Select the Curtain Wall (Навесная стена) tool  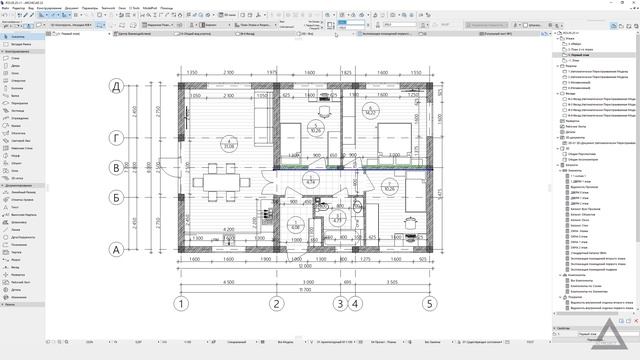pos(22,148)
